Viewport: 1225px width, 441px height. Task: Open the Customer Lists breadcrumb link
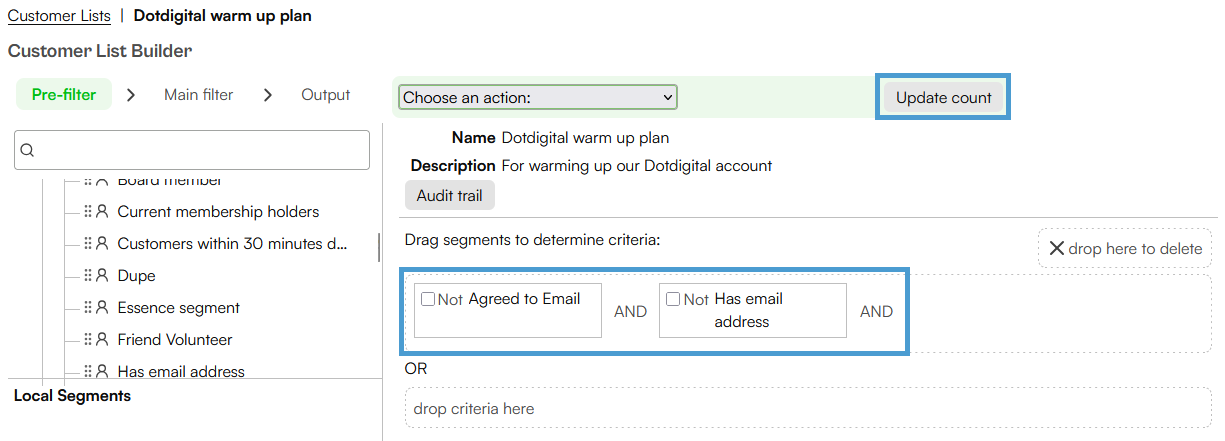(x=59, y=16)
